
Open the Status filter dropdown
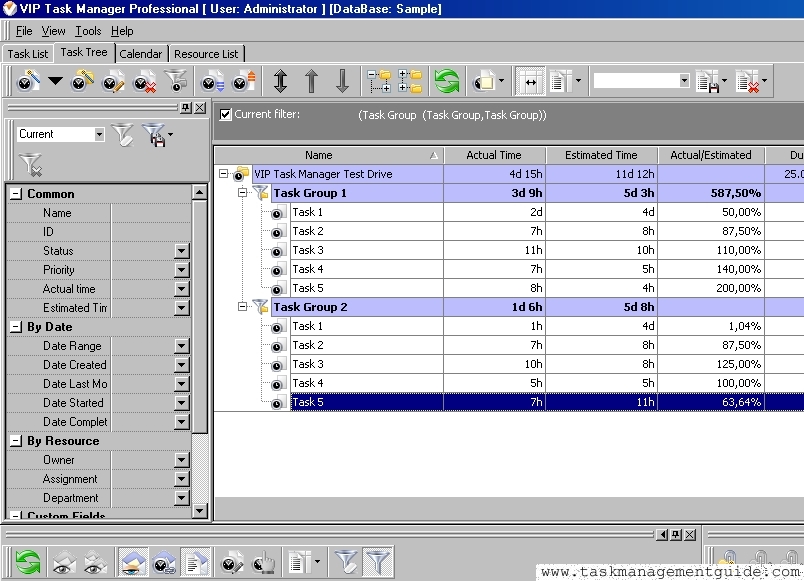pos(182,251)
